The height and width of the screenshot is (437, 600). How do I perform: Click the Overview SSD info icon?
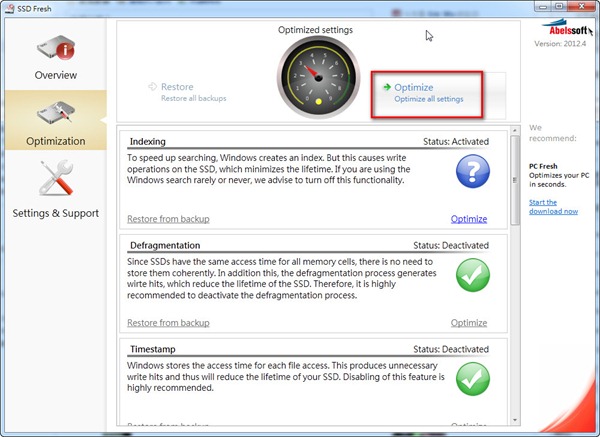pos(56,47)
